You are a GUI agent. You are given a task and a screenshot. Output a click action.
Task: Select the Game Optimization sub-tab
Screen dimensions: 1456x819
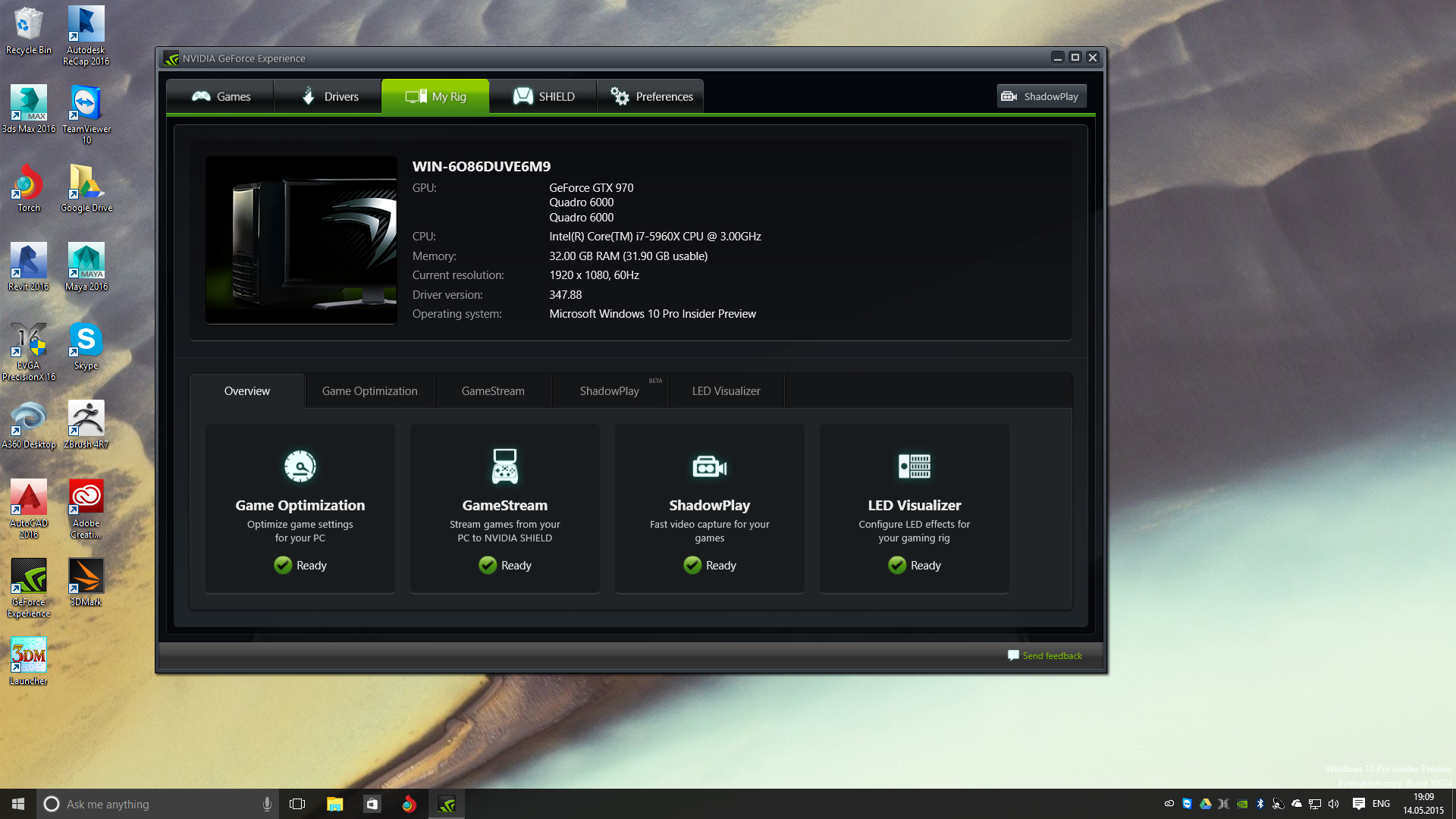click(369, 391)
